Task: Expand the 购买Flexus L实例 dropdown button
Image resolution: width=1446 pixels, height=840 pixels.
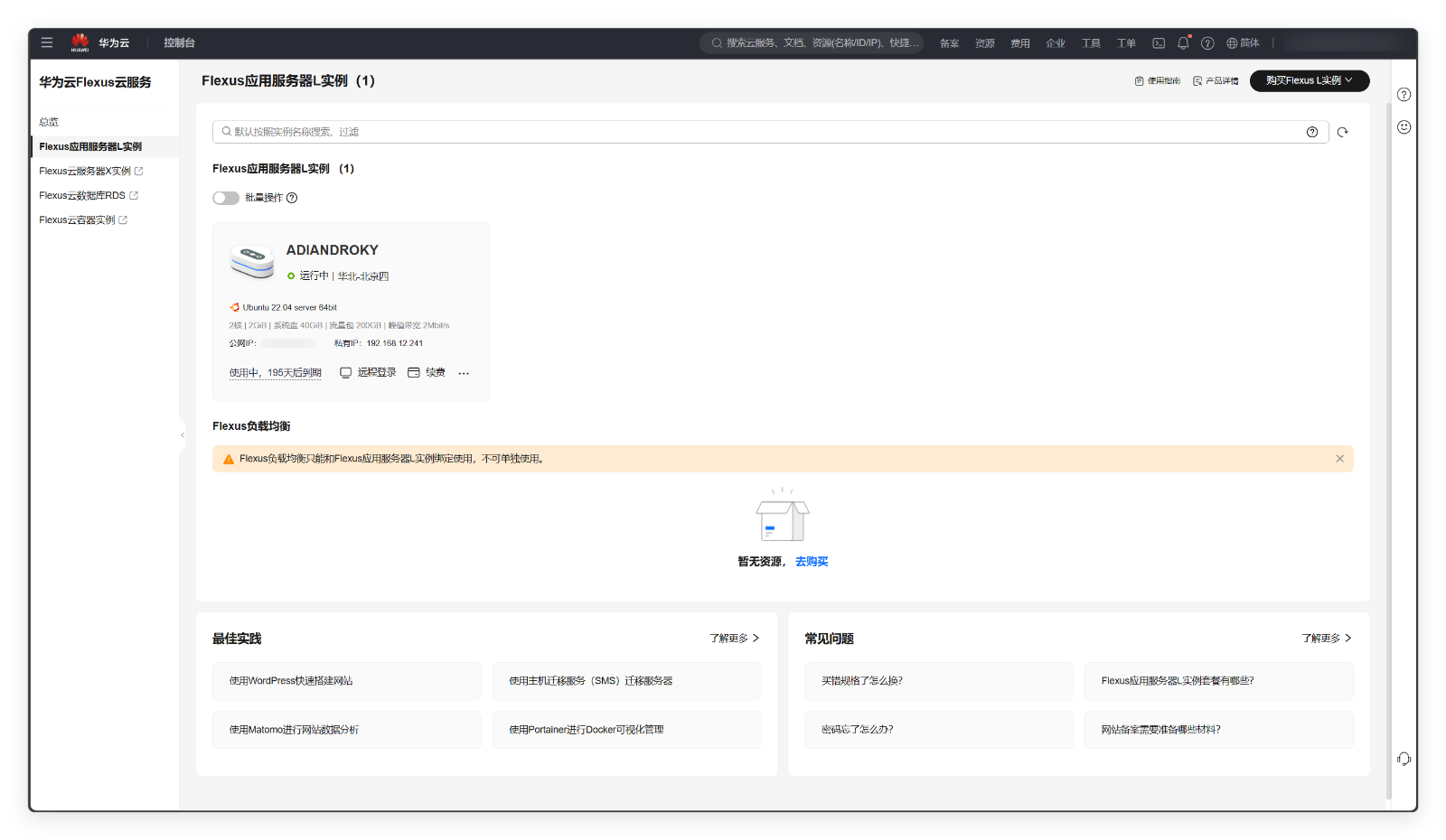Action: (1309, 80)
